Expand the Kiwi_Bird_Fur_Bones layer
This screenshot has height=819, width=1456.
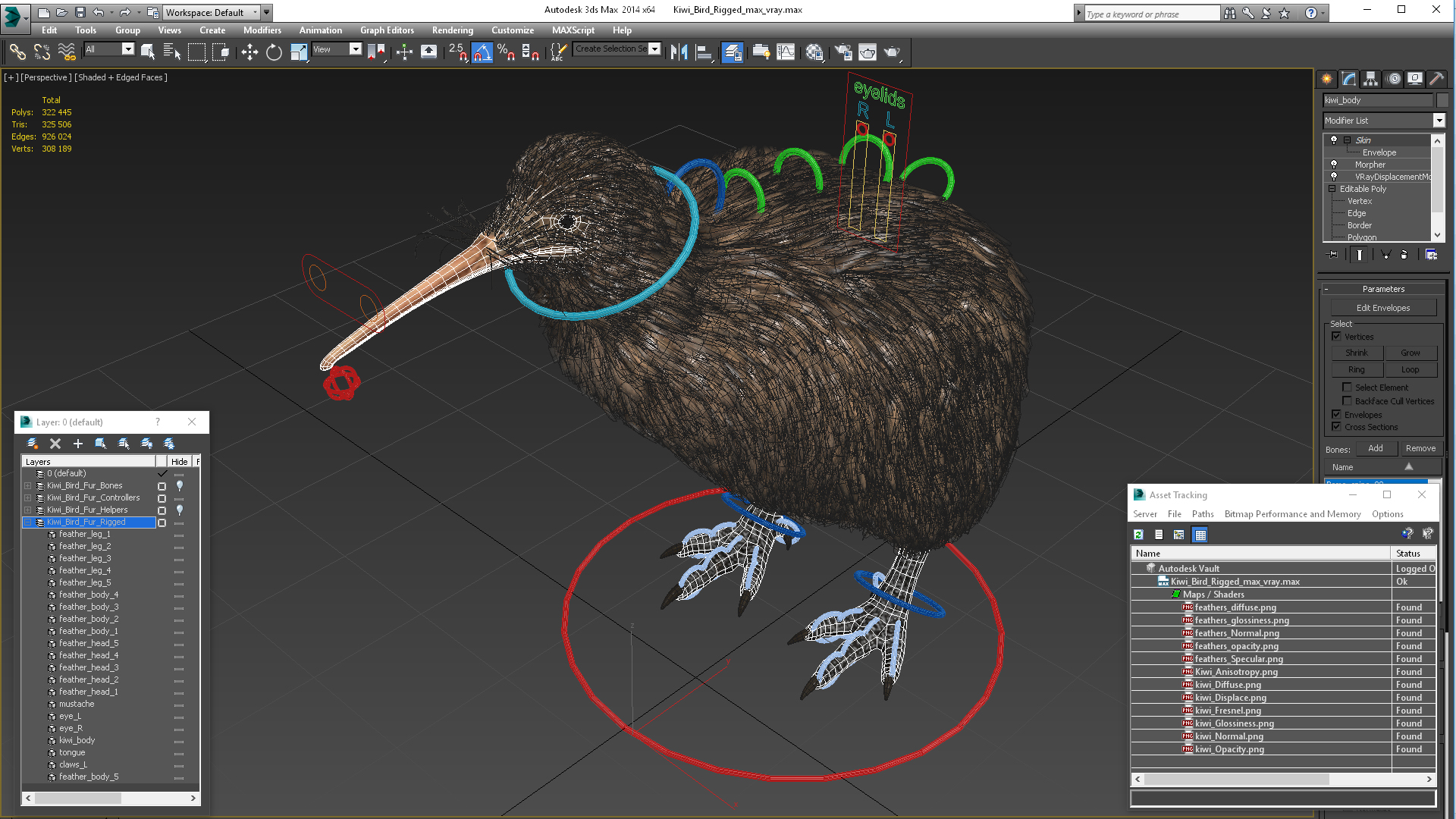click(28, 486)
